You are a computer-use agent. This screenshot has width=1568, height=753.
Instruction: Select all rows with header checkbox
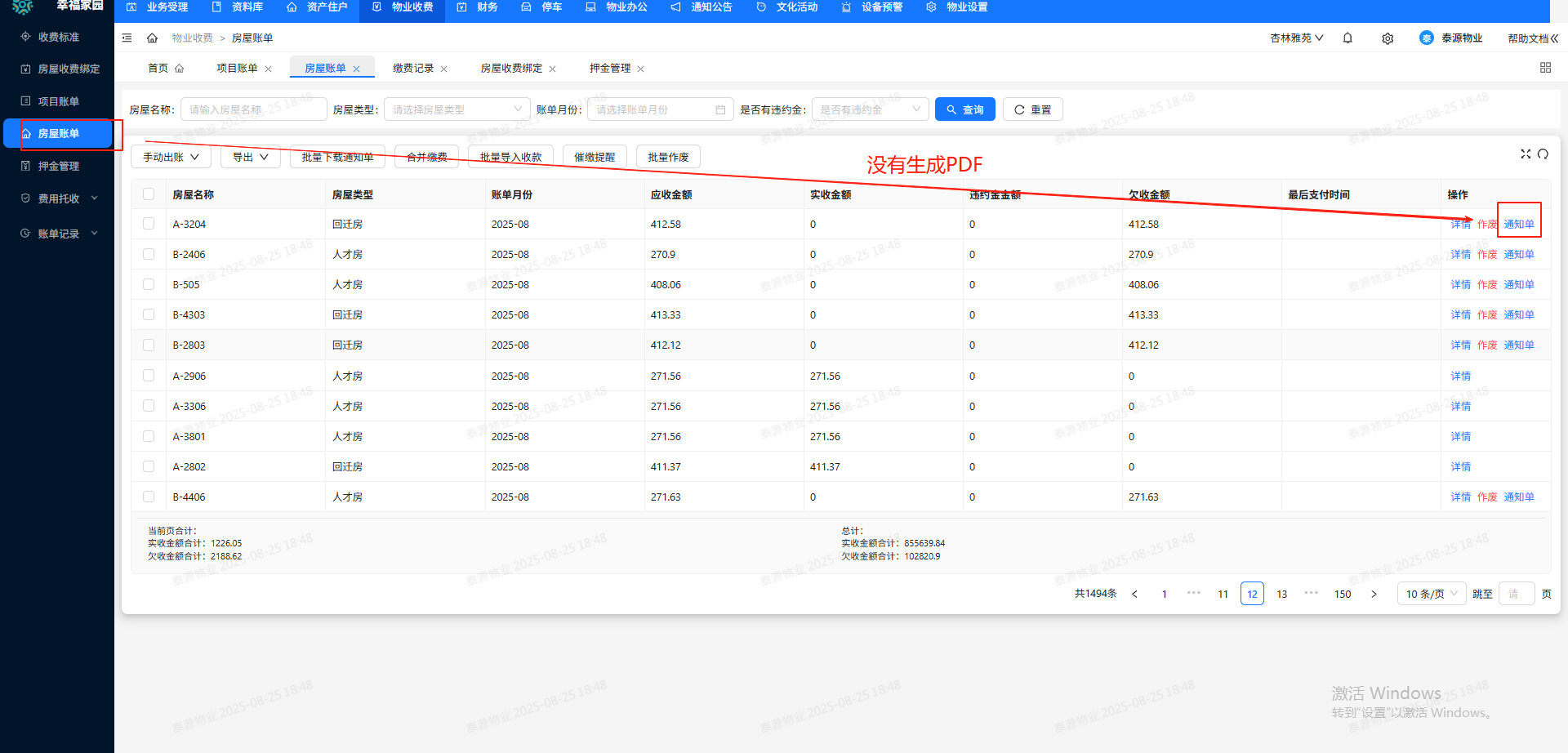[149, 194]
